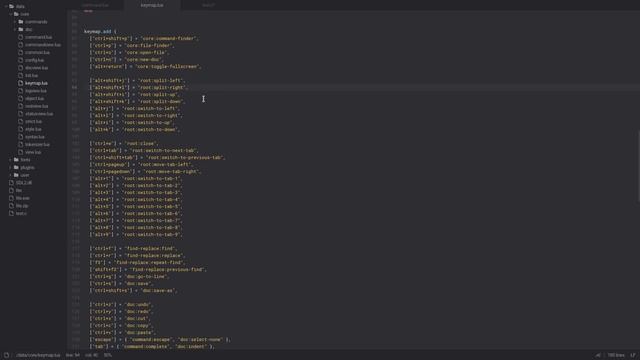Click the LF line-ending indicator
Image resolution: width=640 pixels, height=360 pixels.
(633, 355)
